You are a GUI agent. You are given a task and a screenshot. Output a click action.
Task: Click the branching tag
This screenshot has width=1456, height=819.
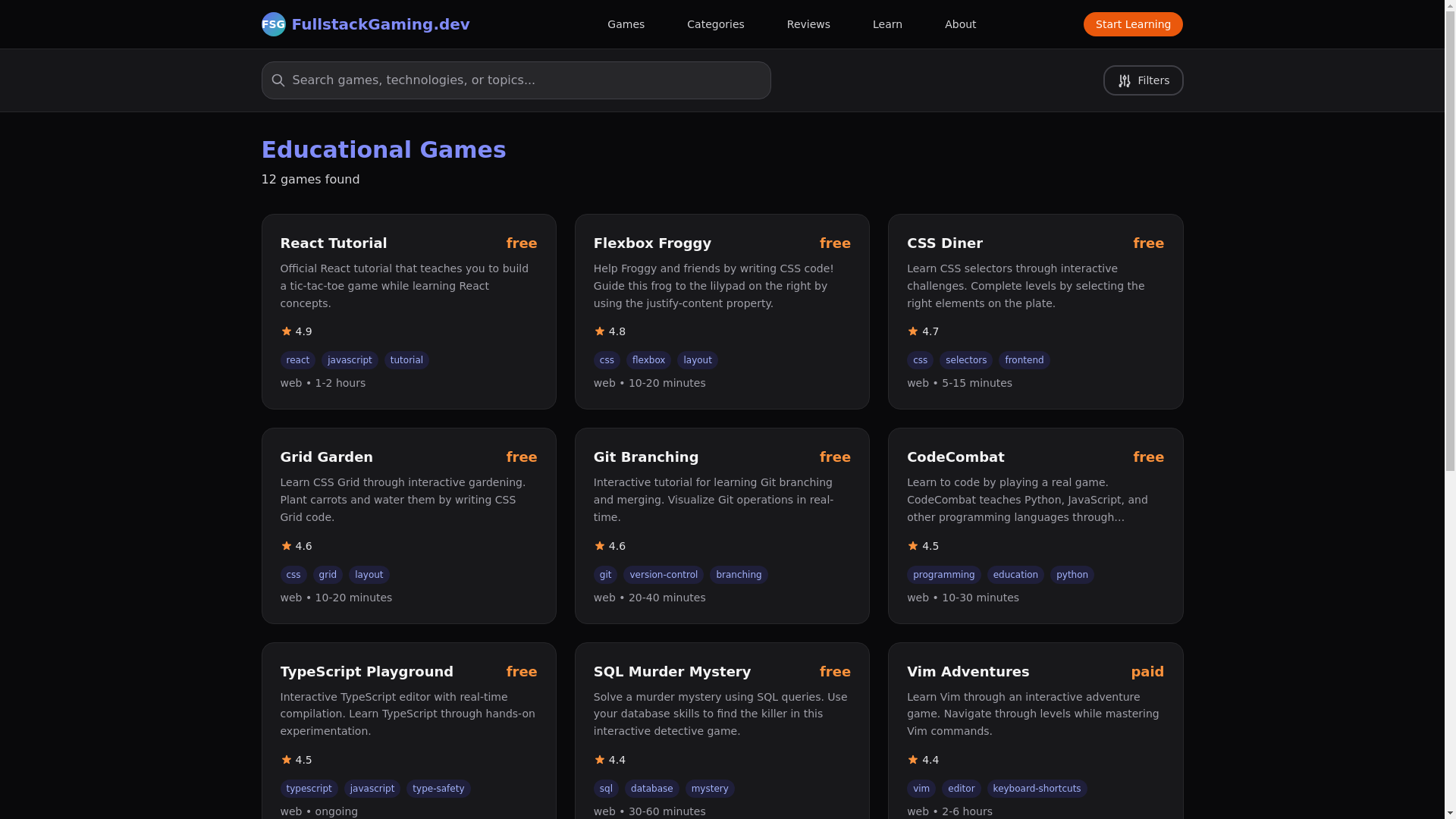739,575
